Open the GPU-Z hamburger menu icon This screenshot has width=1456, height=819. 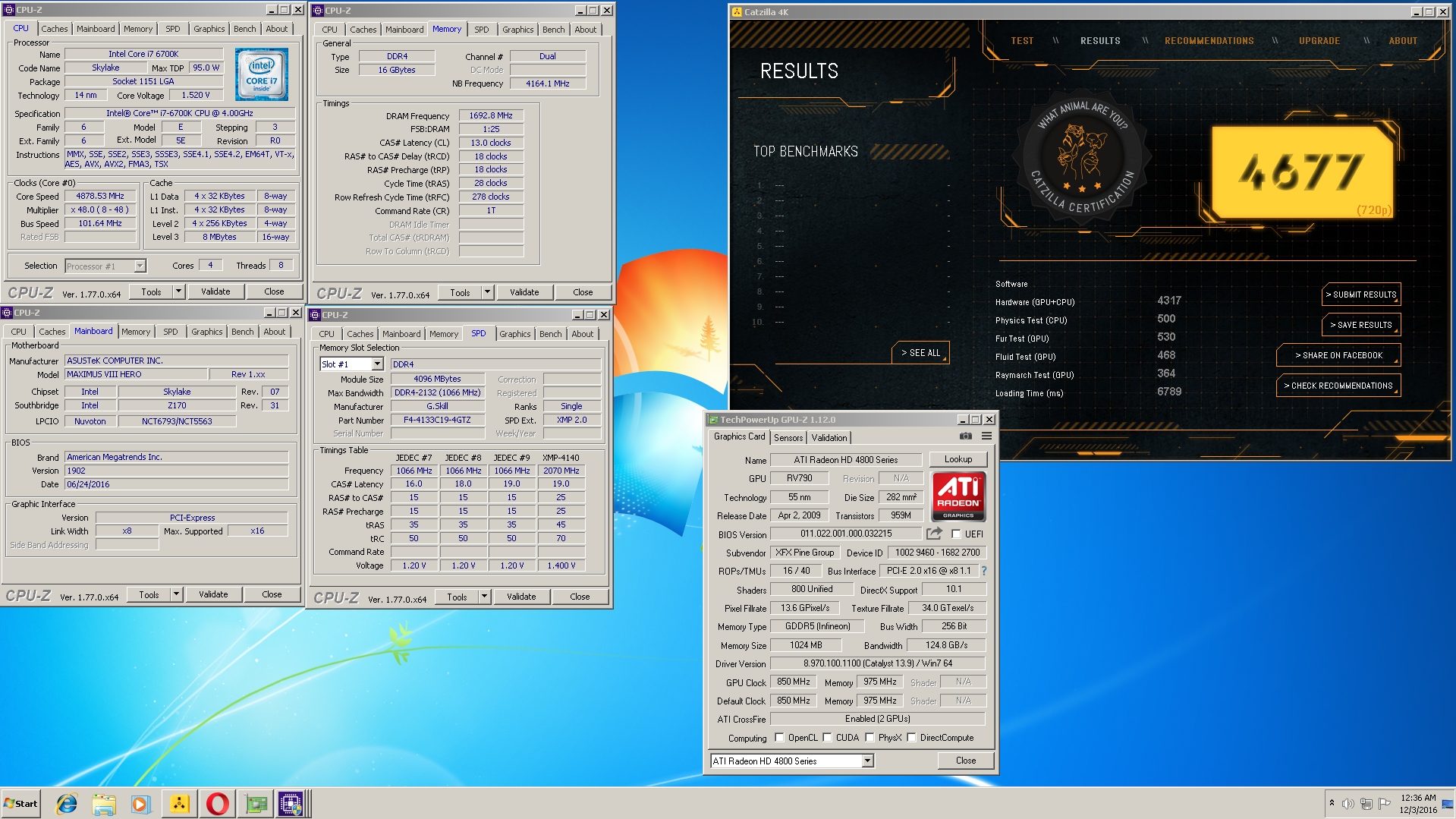pos(986,436)
